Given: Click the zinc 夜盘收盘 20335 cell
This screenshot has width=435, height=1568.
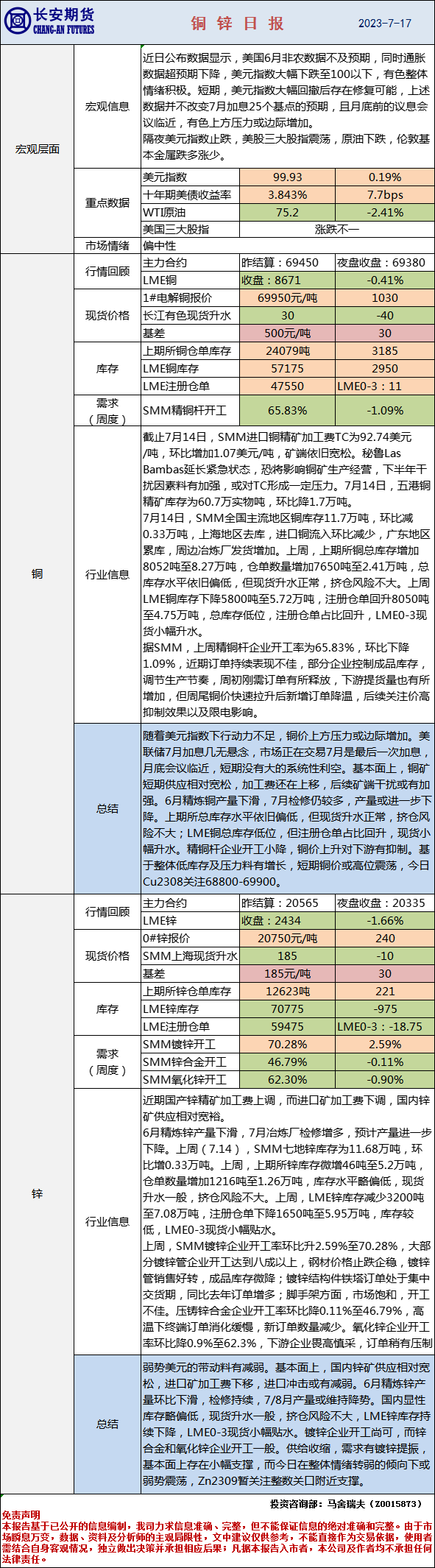Looking at the screenshot, I should pyautogui.click(x=384, y=903).
